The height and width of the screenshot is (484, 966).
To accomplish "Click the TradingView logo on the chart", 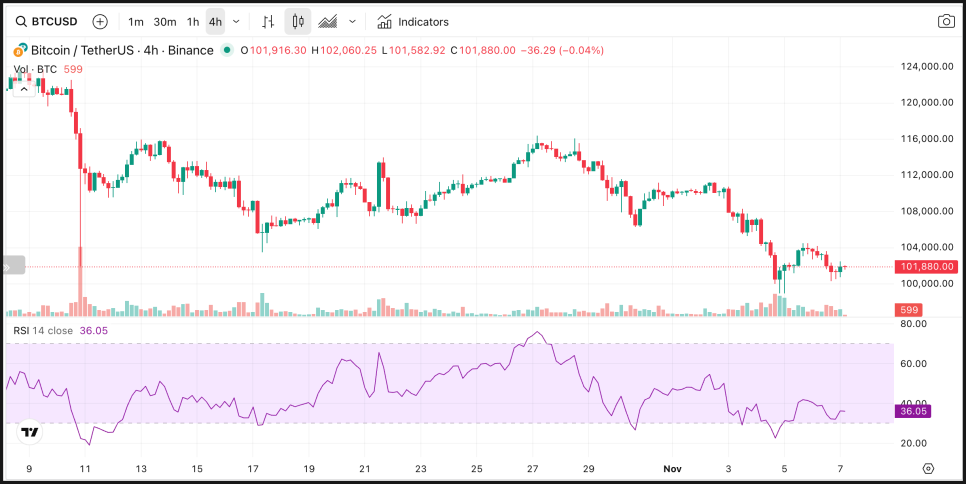I will click(x=30, y=432).
